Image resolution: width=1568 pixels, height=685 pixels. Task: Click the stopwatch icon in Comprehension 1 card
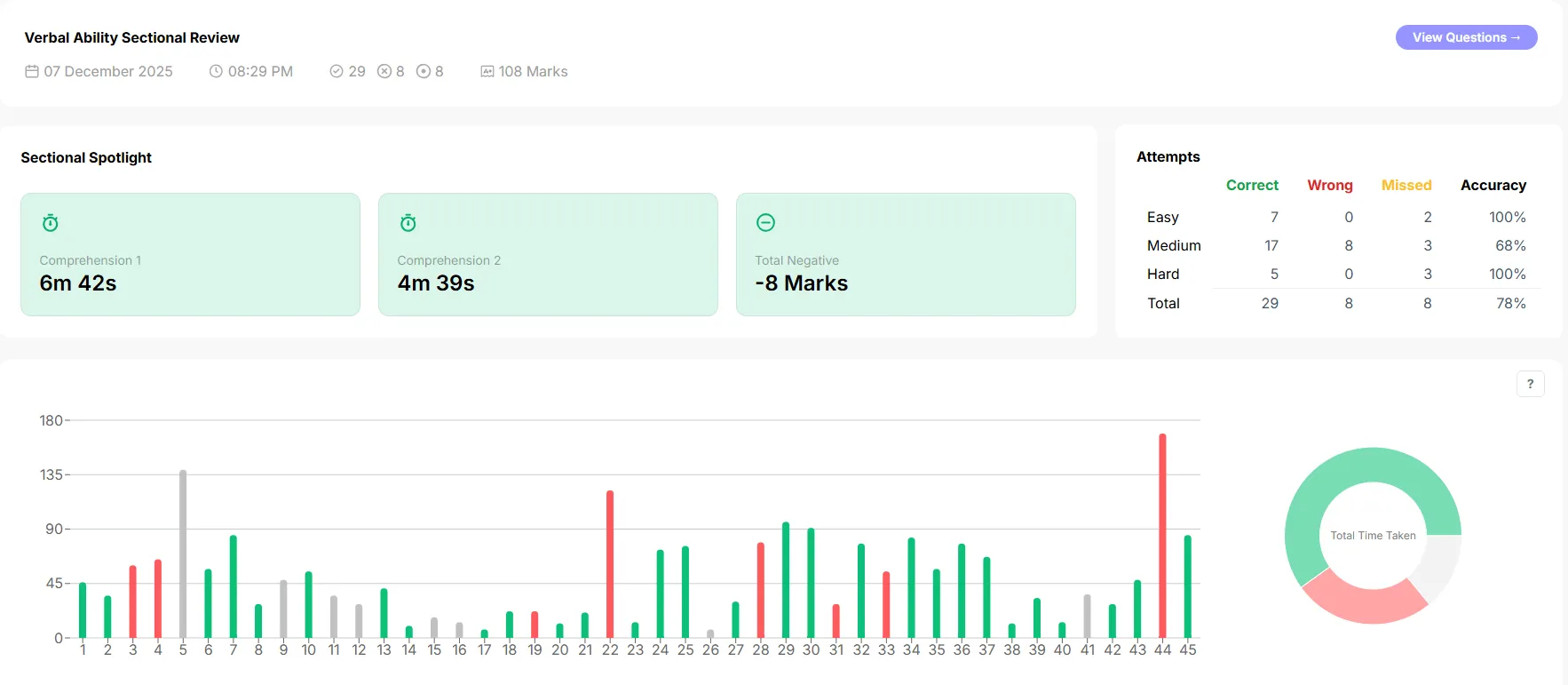coord(51,223)
